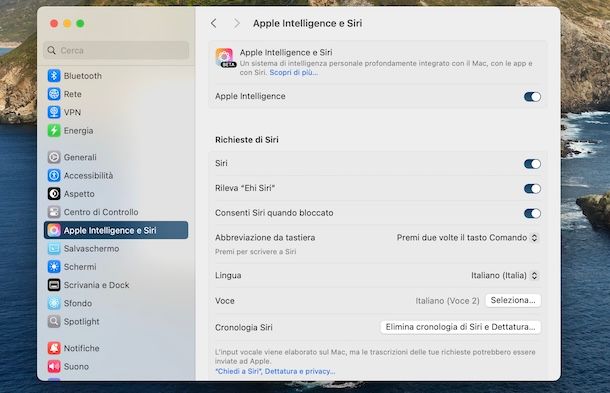Click Seleziona… voice button
Viewport: 610px width, 393px height.
point(513,300)
